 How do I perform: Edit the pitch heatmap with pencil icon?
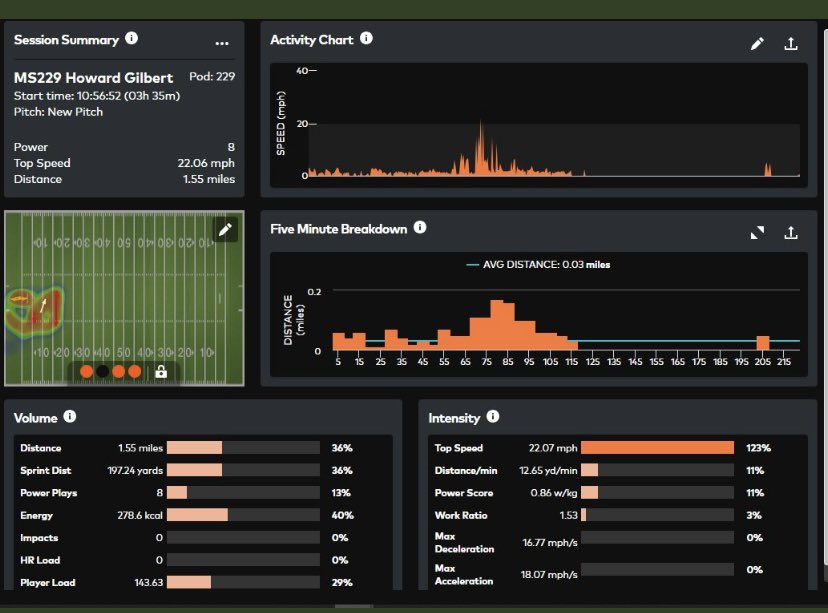pos(225,229)
